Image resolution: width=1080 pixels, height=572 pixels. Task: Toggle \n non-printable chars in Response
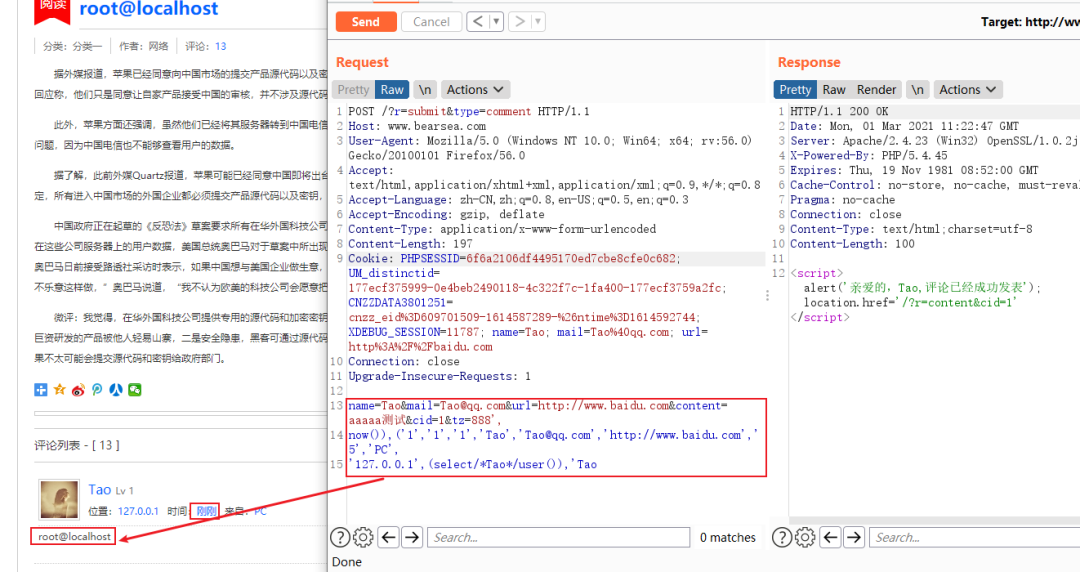pos(917,90)
